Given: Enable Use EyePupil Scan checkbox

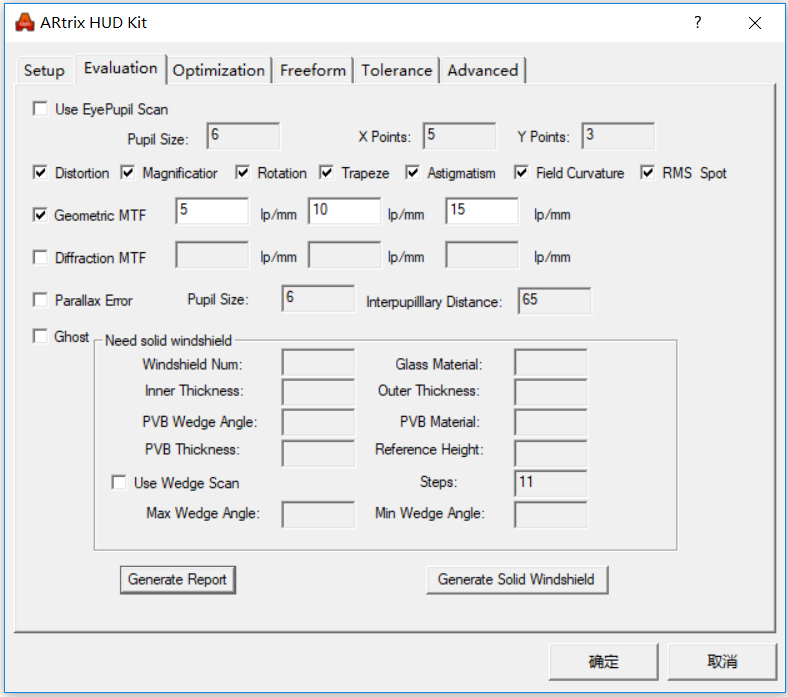Looking at the screenshot, I should pyautogui.click(x=40, y=109).
